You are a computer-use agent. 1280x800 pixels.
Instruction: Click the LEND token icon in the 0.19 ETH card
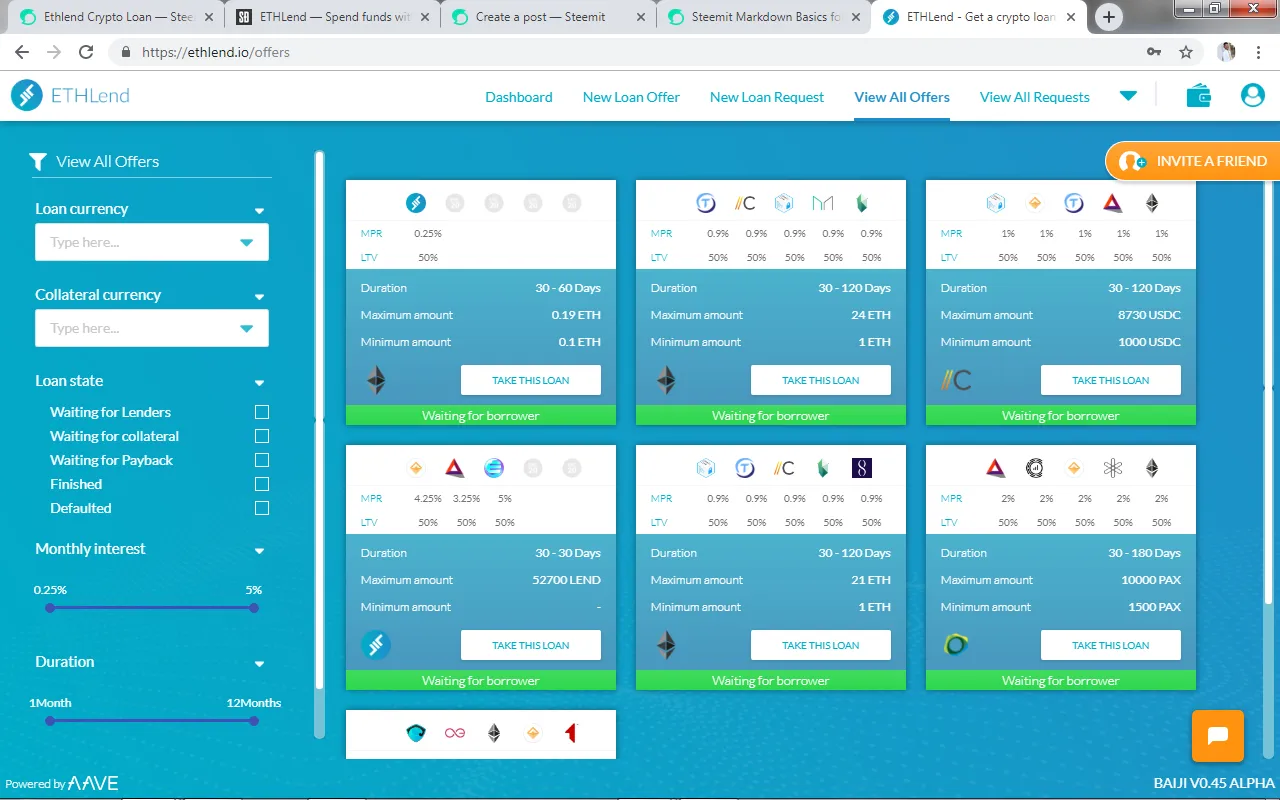(416, 203)
